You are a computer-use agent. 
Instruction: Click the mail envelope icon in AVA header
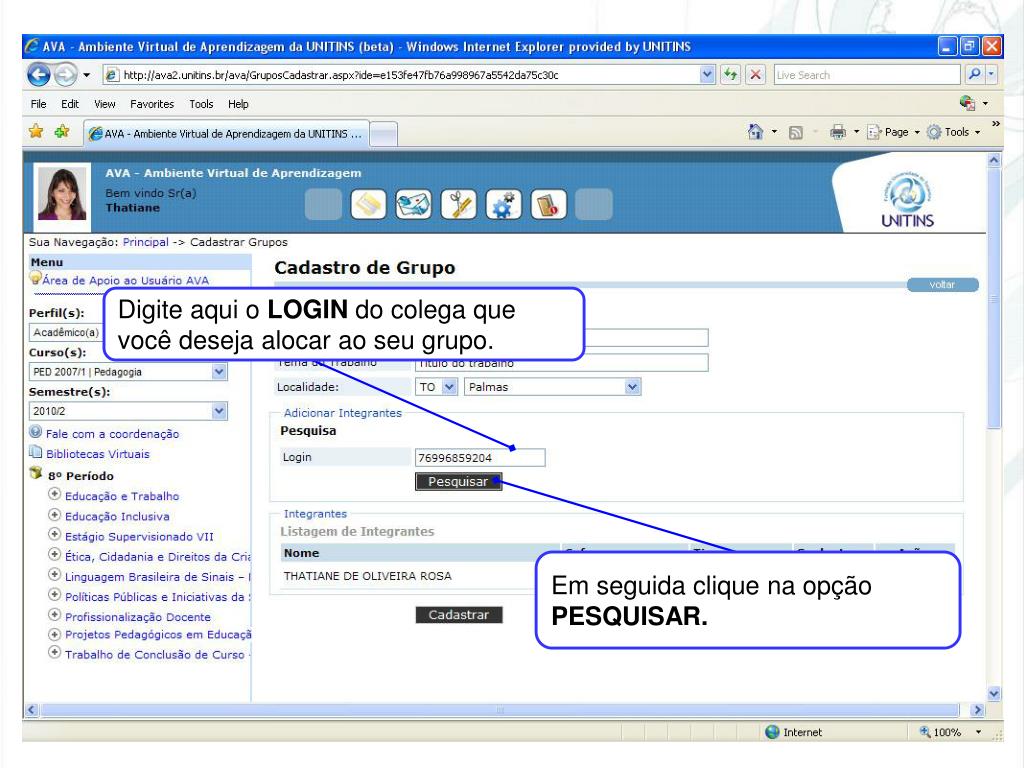click(x=413, y=204)
